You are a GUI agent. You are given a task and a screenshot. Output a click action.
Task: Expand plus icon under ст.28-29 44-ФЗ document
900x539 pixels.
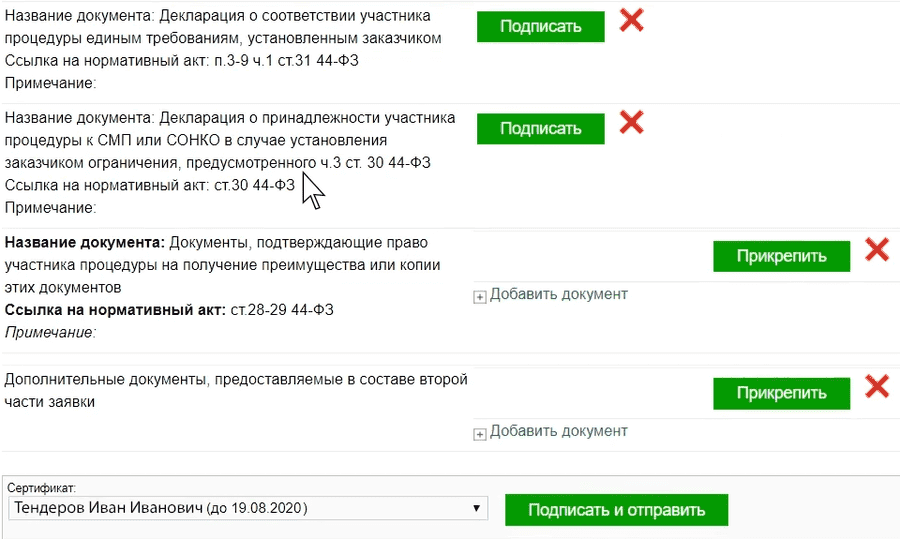pyautogui.click(x=479, y=297)
